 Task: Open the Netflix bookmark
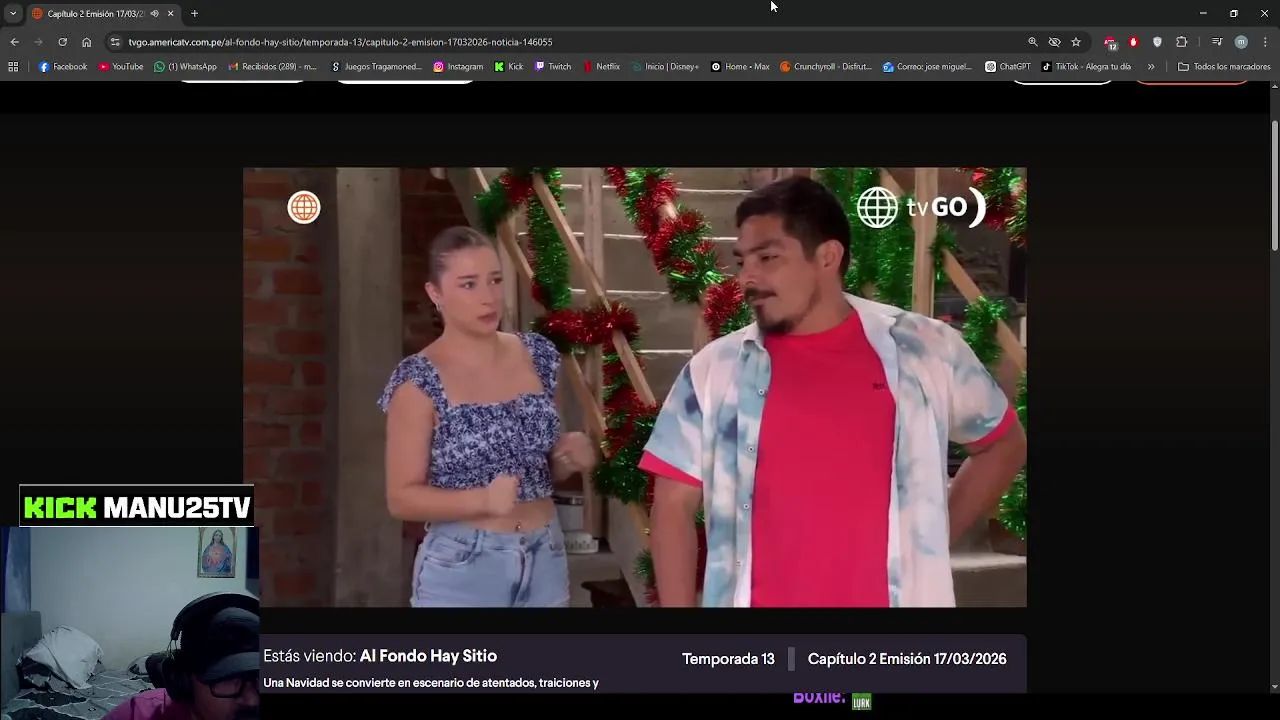click(x=602, y=67)
